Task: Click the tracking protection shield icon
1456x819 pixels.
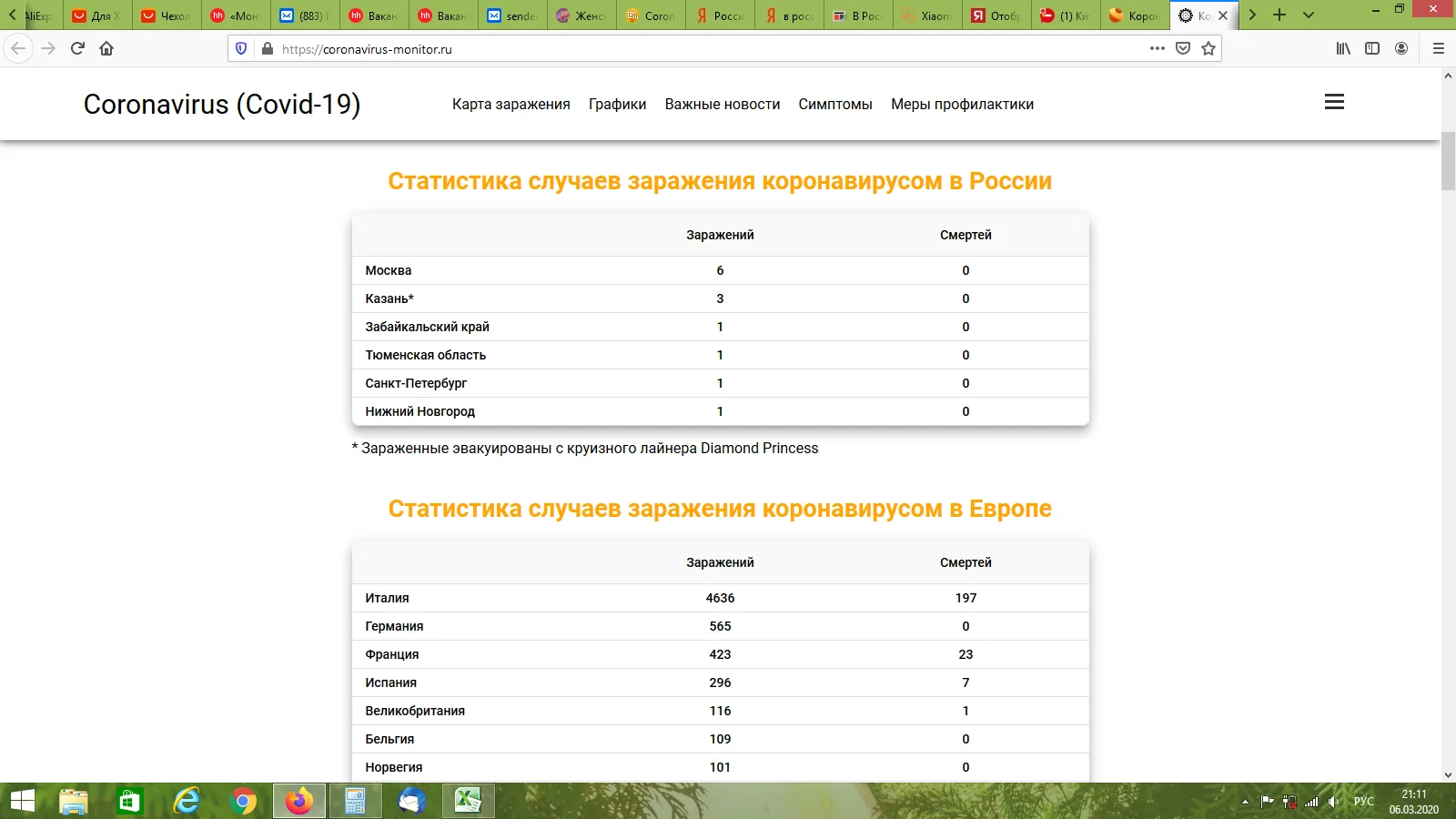Action: pyautogui.click(x=239, y=48)
